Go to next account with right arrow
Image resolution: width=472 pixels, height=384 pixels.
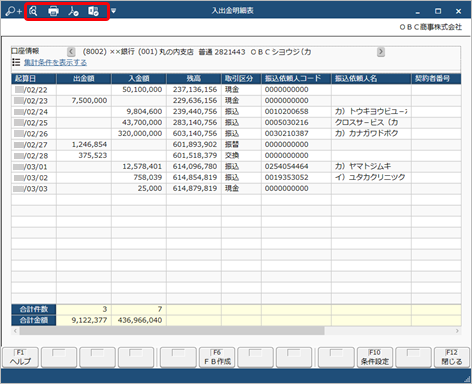click(381, 52)
